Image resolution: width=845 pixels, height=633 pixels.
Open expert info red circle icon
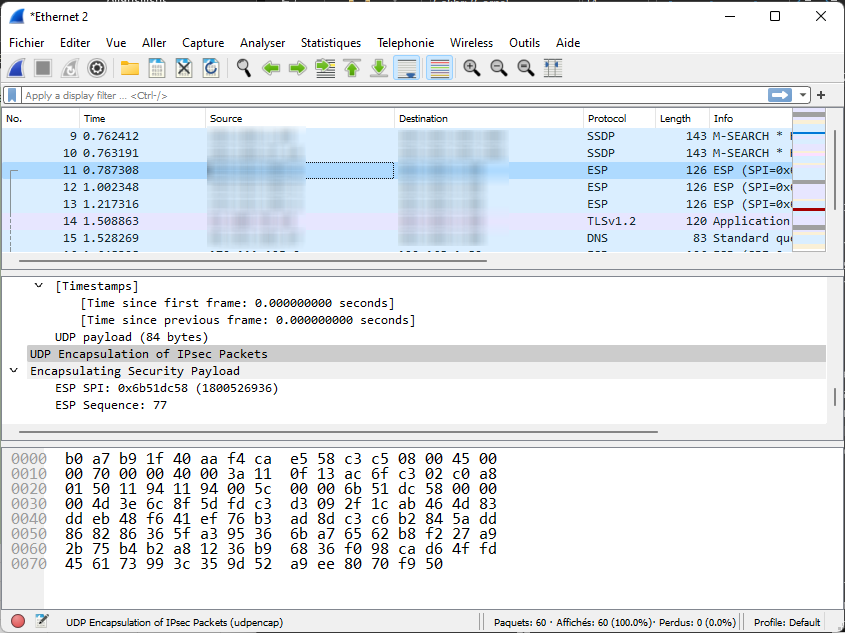(18, 621)
